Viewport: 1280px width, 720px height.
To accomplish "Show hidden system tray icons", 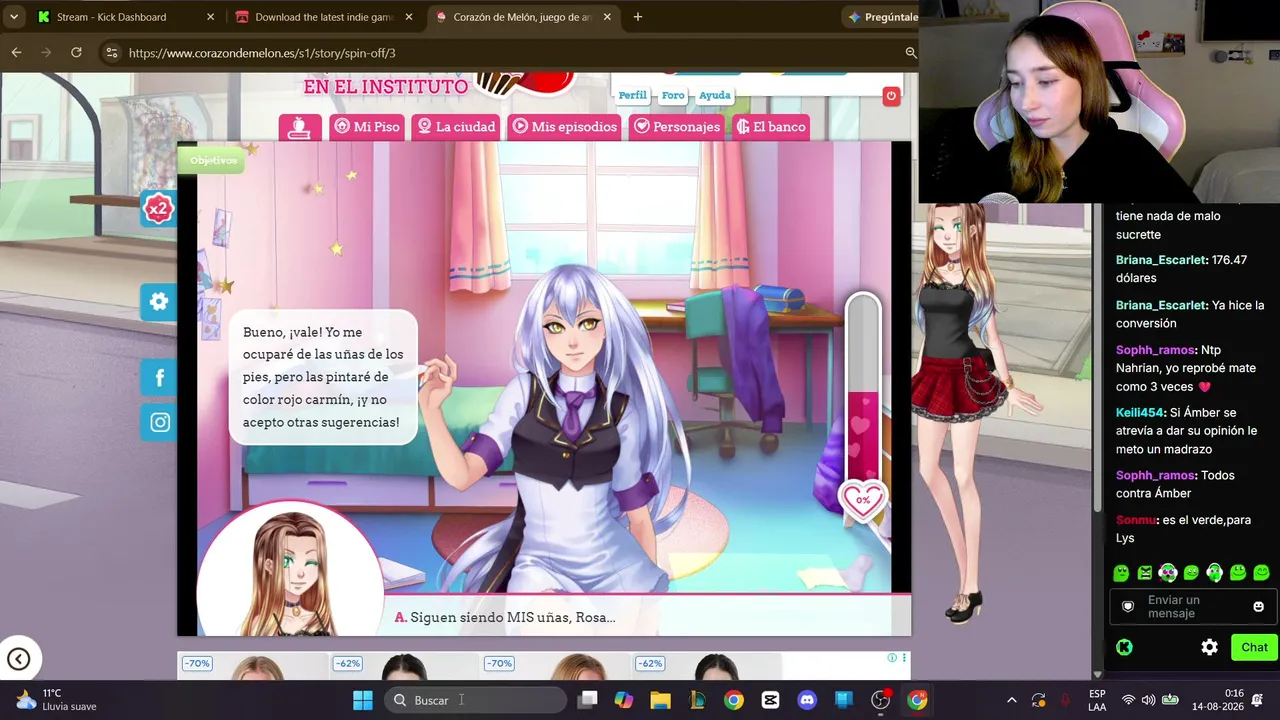I will coord(1011,700).
